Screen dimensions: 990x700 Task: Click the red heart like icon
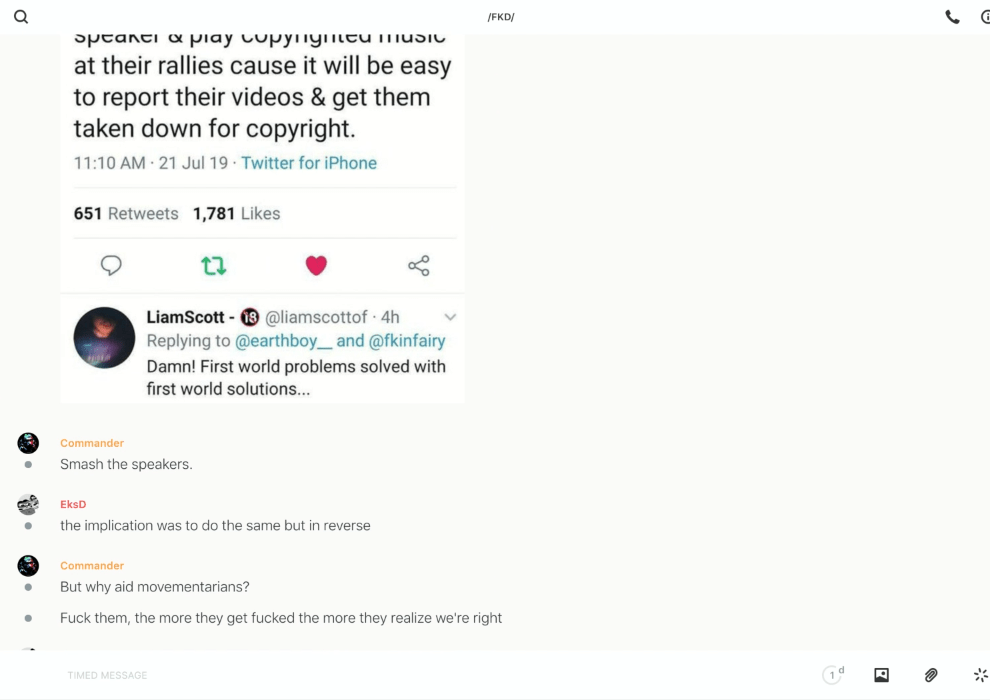point(316,265)
